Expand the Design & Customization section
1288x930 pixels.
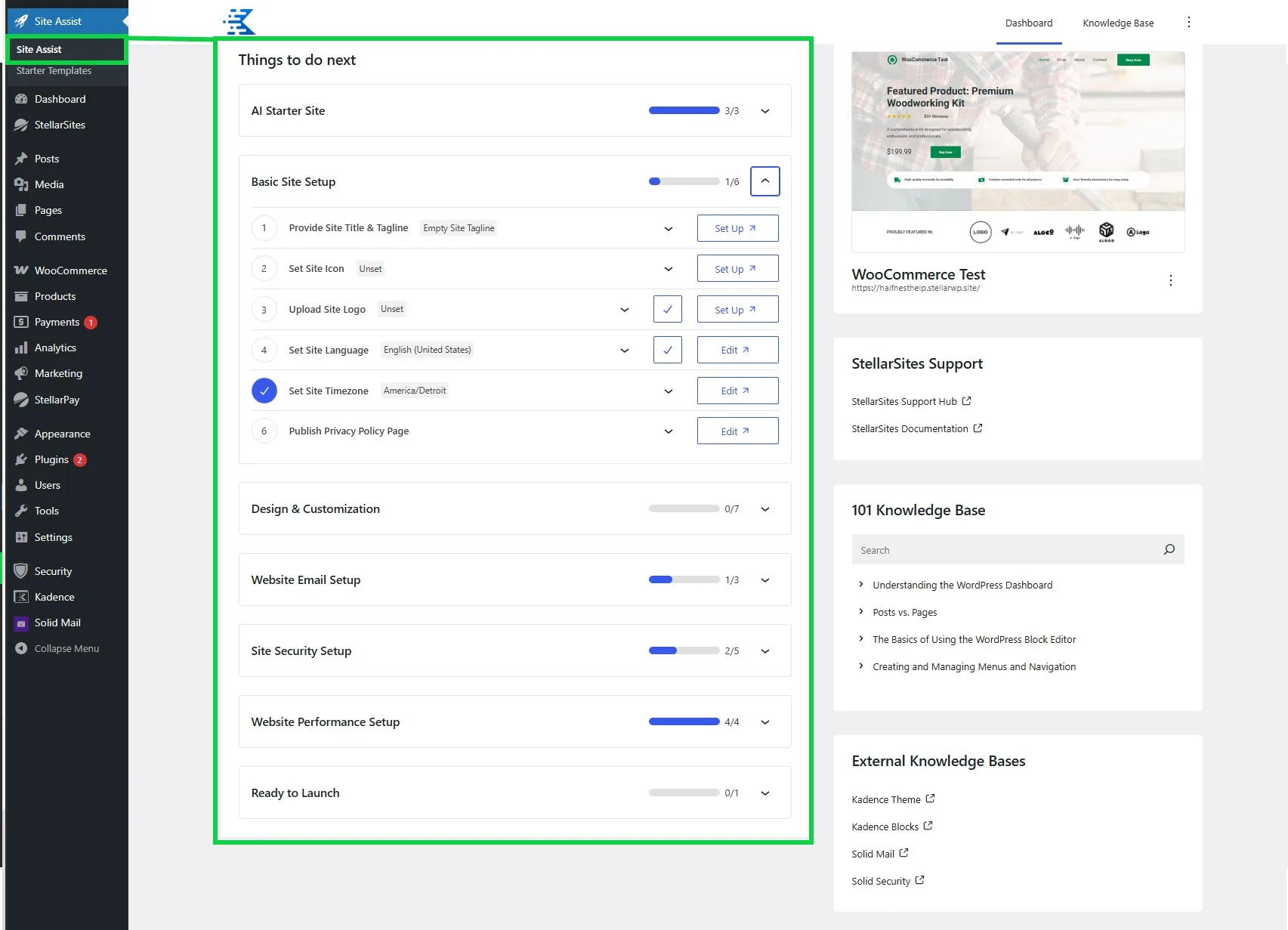(x=764, y=508)
